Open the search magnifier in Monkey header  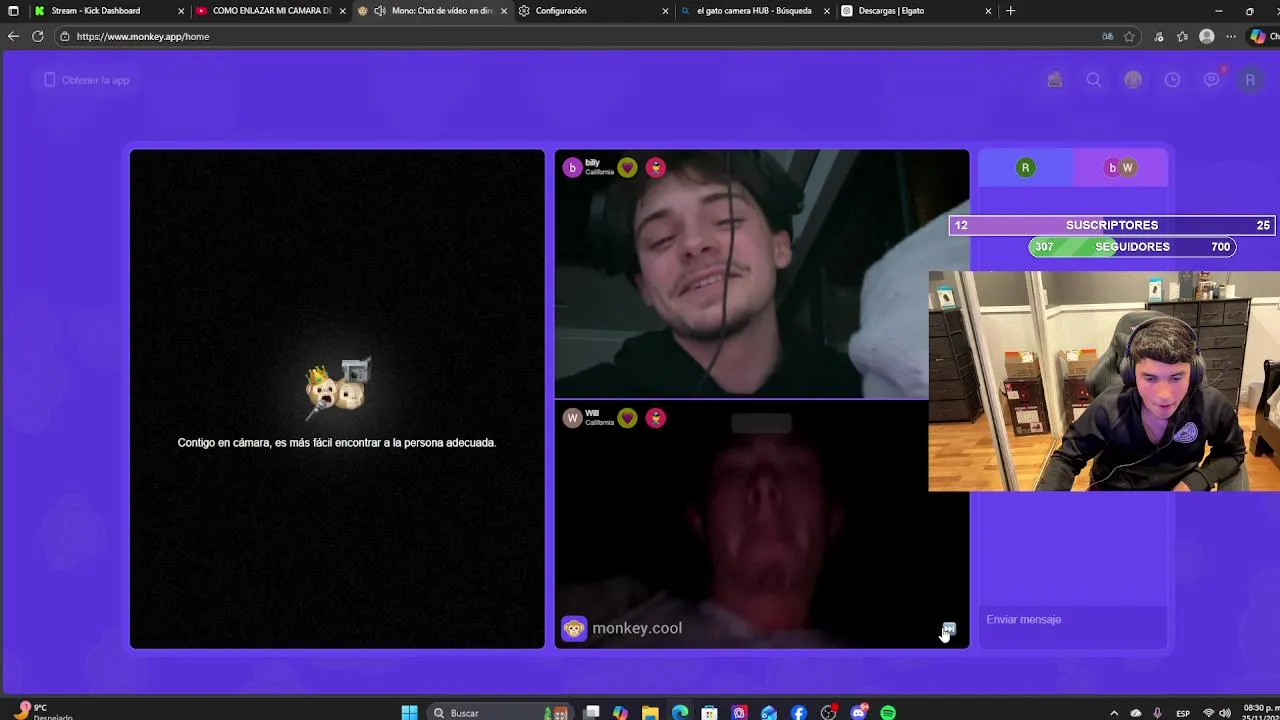(1094, 80)
